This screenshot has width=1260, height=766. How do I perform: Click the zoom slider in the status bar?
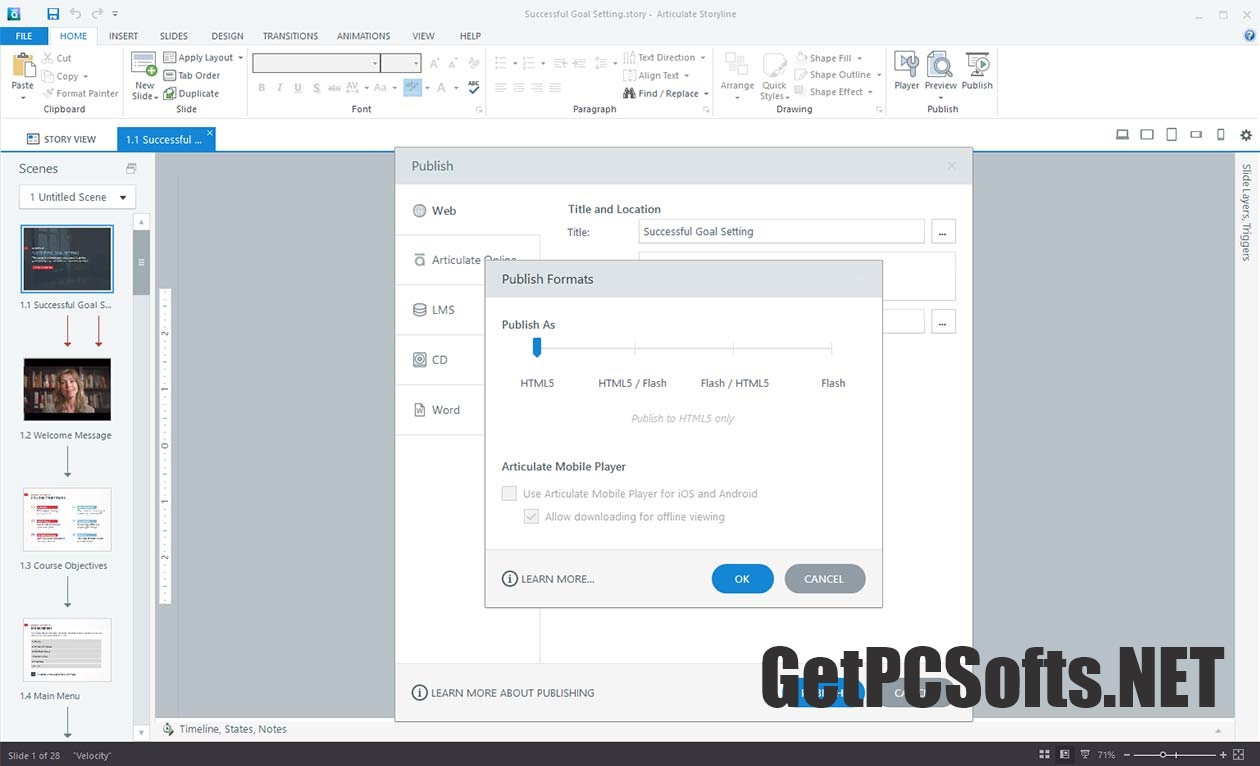[1175, 754]
